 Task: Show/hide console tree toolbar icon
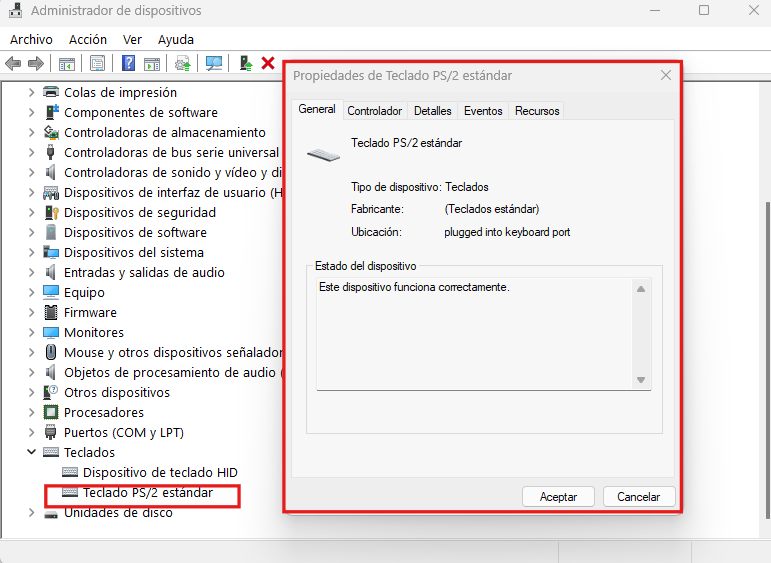pos(66,63)
